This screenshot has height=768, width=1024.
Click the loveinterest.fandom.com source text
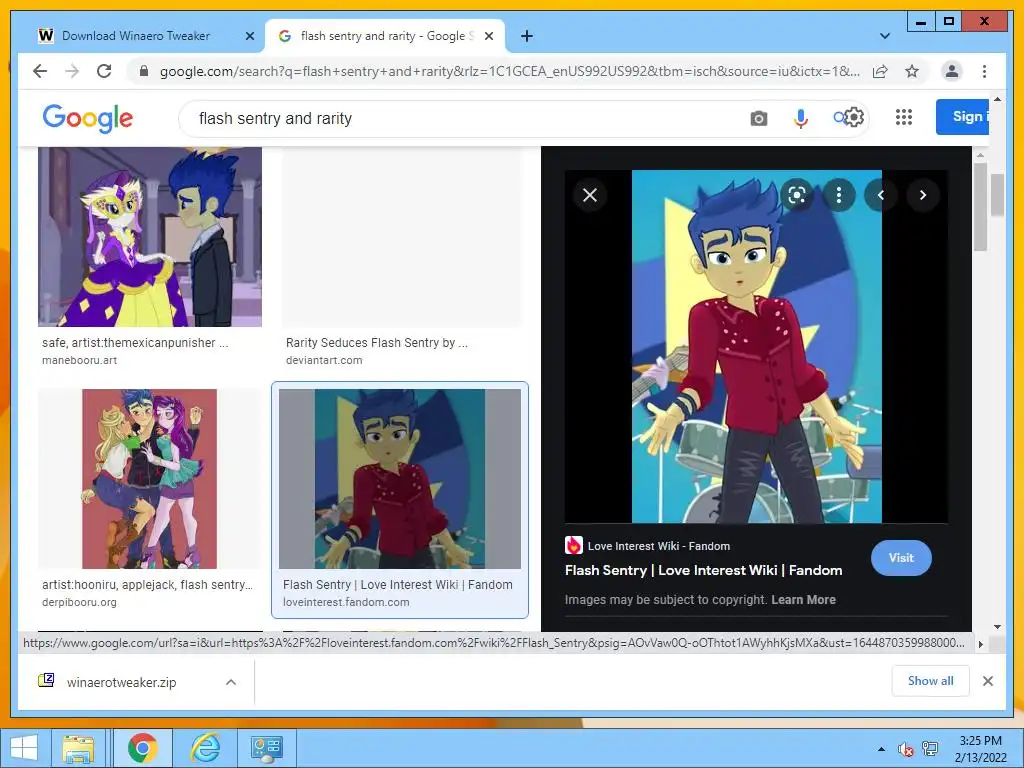coord(346,602)
